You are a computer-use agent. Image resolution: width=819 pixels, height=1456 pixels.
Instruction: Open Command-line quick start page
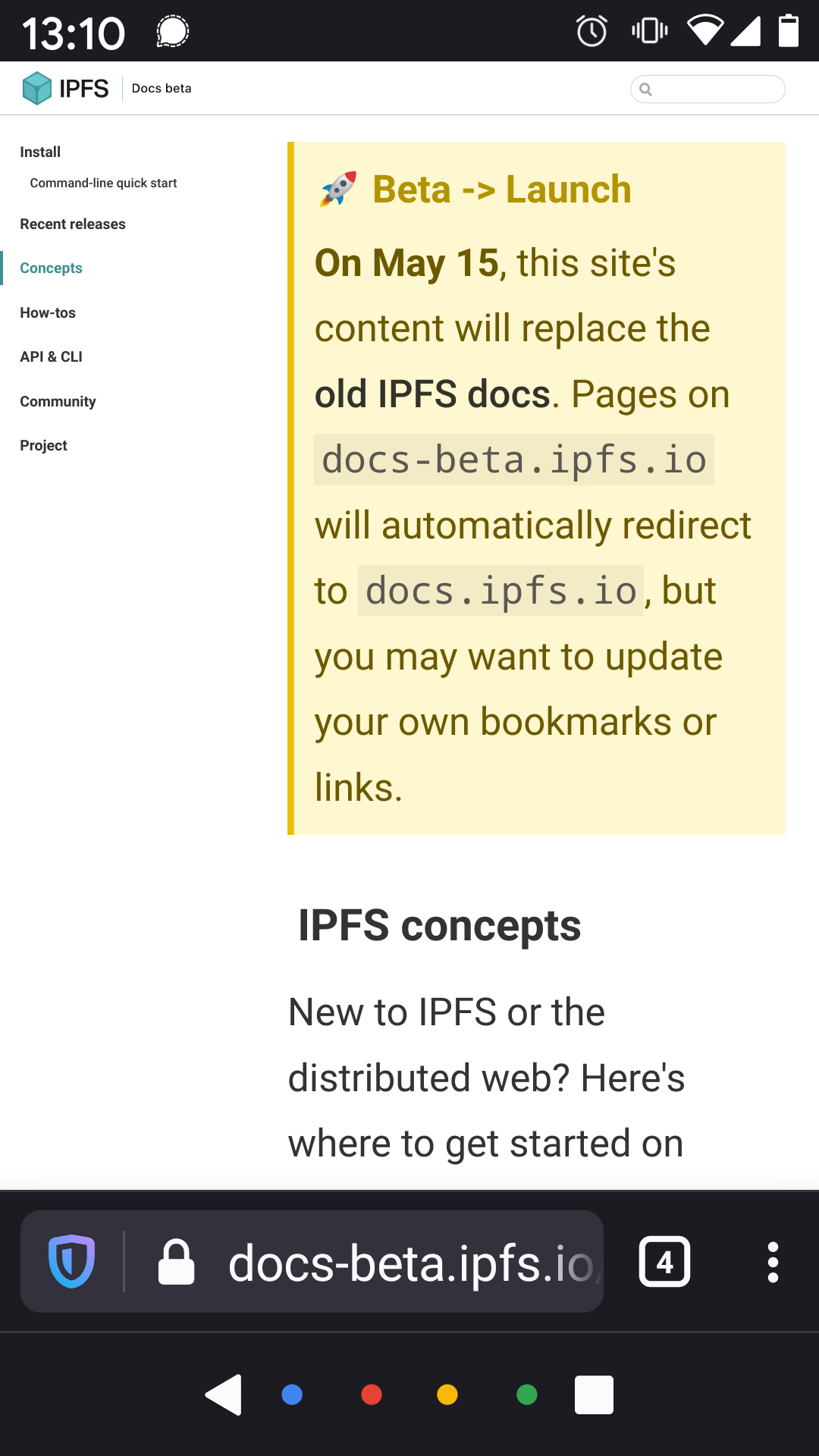[x=103, y=183]
